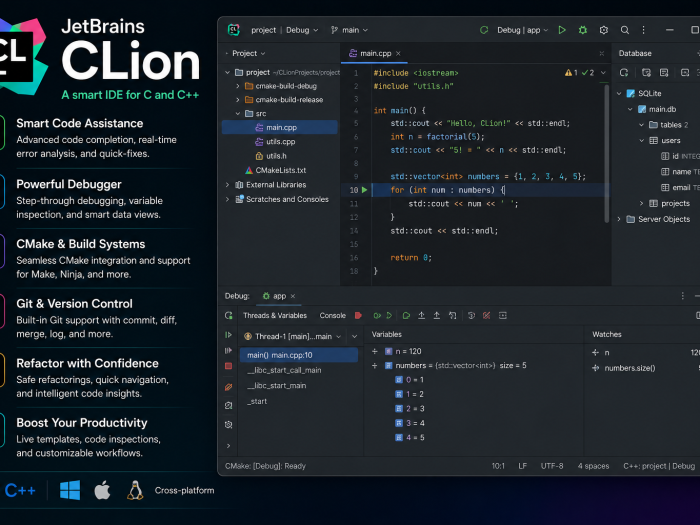
Task: Switch to the Console tab
Action: point(333,316)
